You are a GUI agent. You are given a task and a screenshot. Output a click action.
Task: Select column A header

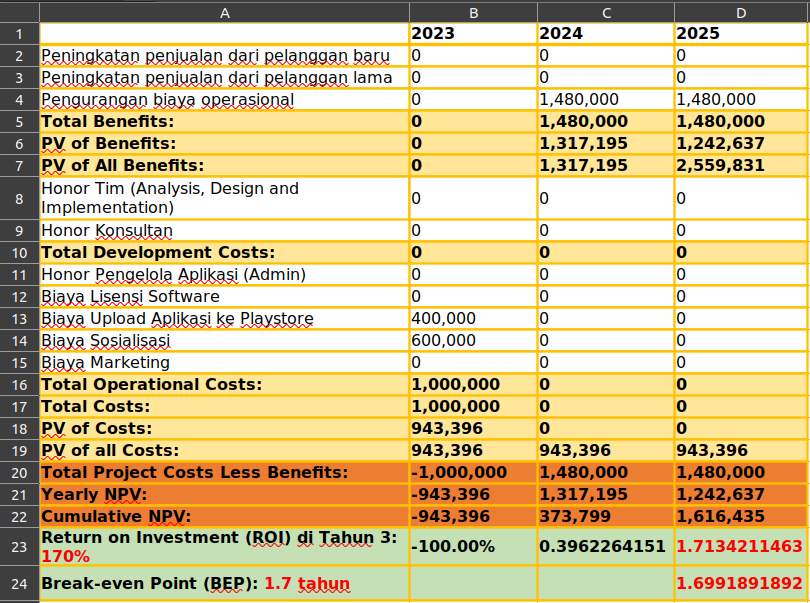[224, 12]
